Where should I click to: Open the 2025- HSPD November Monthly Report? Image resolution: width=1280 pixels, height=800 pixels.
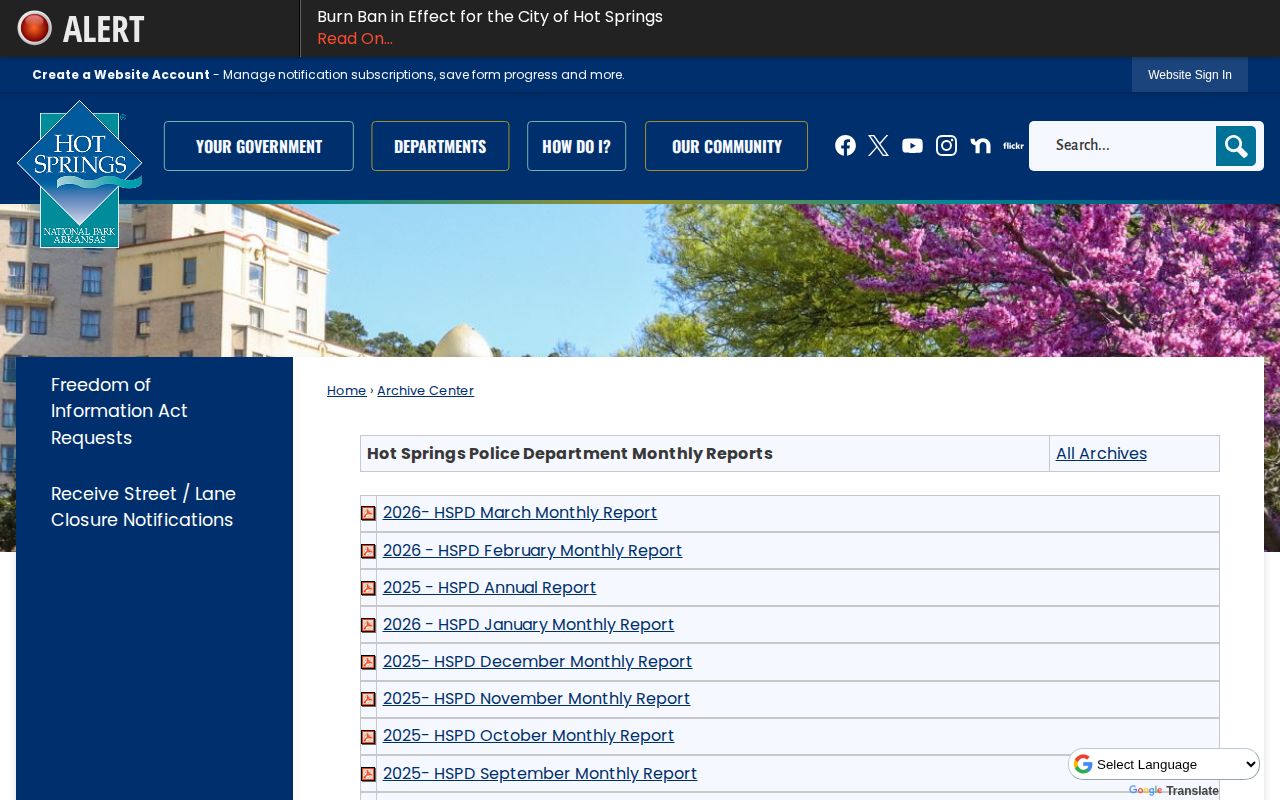536,699
